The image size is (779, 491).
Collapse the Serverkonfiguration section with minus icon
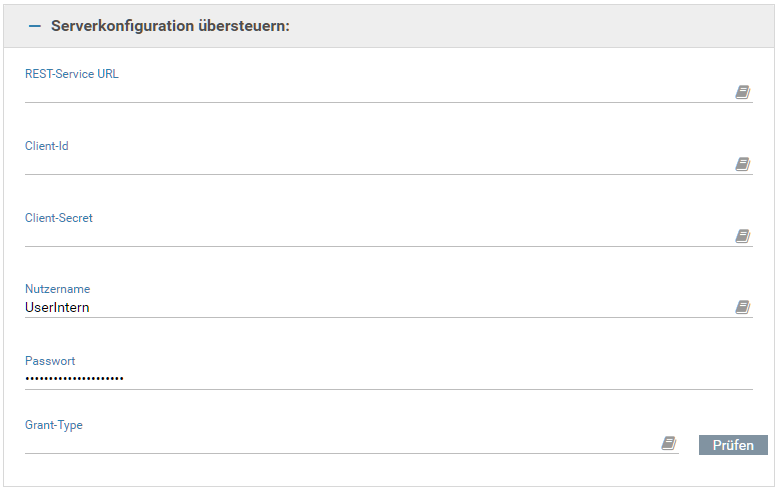coord(35,26)
